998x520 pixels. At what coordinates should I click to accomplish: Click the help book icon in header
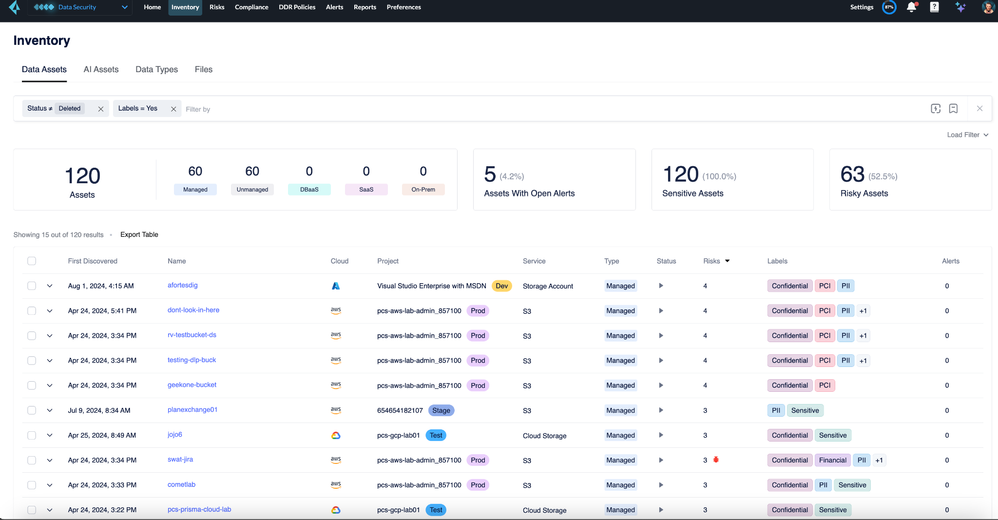pyautogui.click(x=934, y=7)
